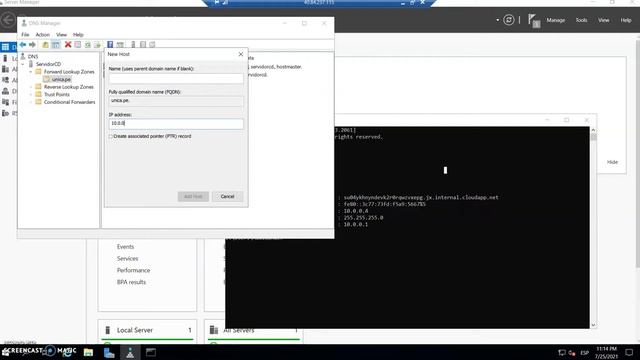Open Server Manager notifications flag
The image size is (640, 360).
tap(533, 20)
